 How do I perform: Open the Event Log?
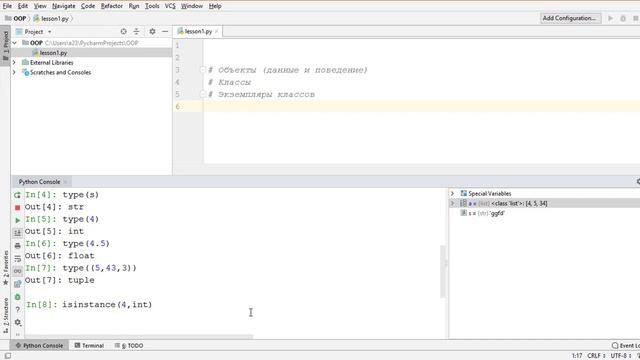pyautogui.click(x=626, y=345)
